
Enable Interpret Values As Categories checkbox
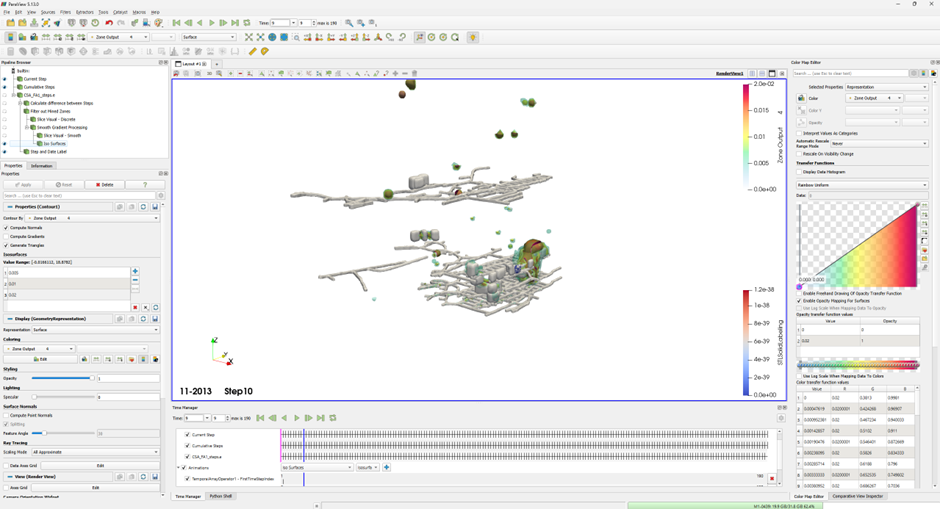799,133
